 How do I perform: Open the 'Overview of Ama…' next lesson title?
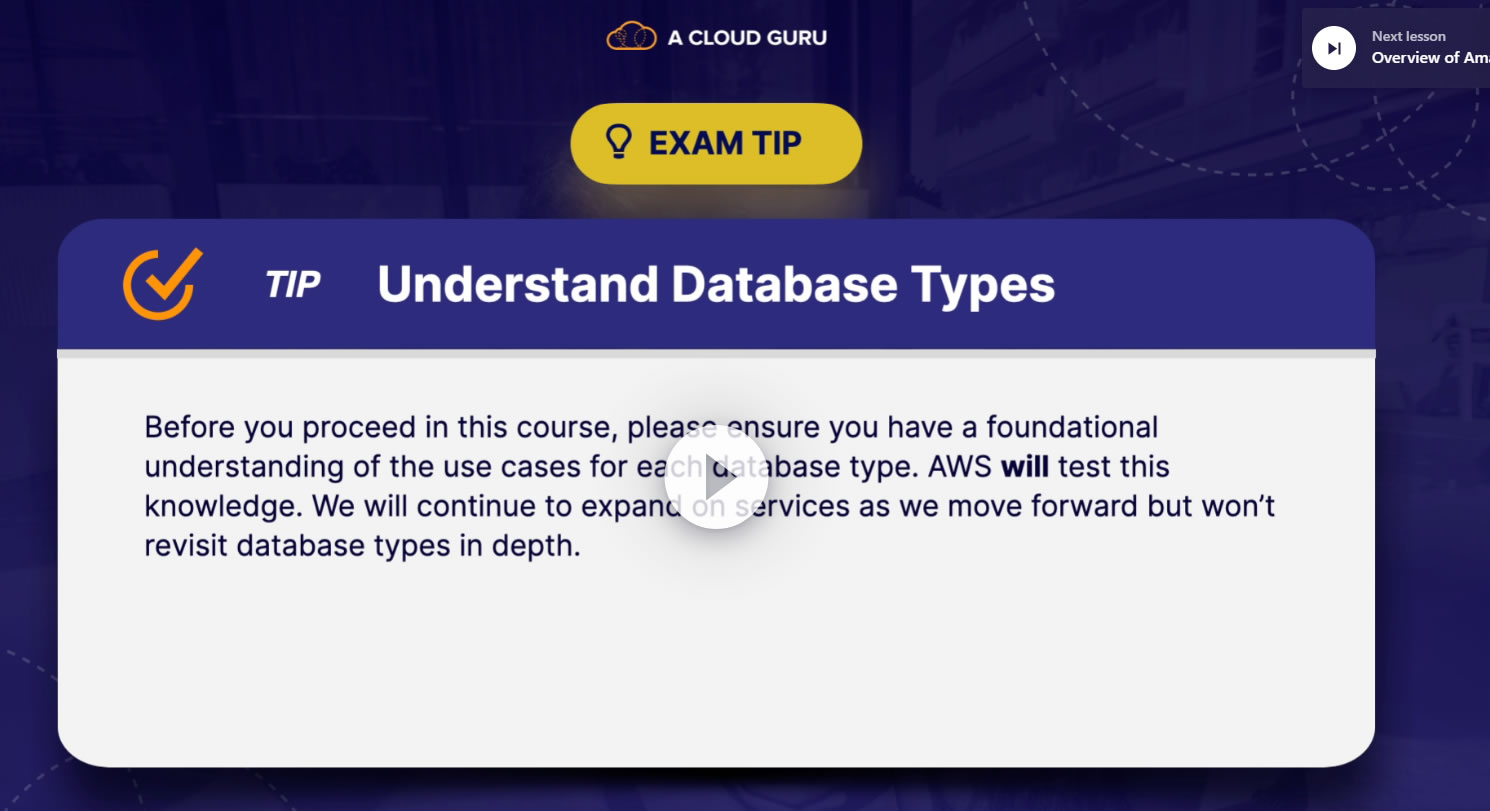(x=1430, y=58)
